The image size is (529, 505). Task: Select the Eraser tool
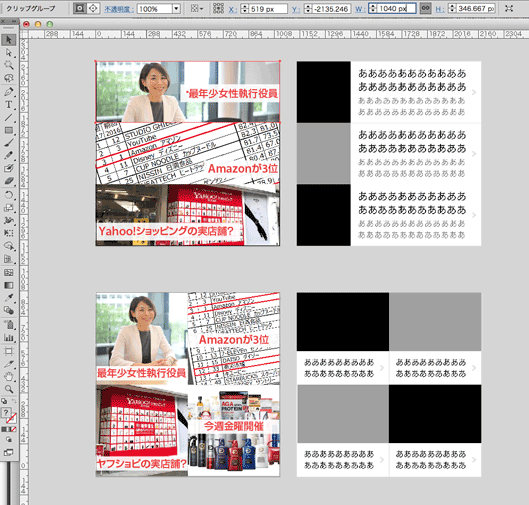[9, 181]
